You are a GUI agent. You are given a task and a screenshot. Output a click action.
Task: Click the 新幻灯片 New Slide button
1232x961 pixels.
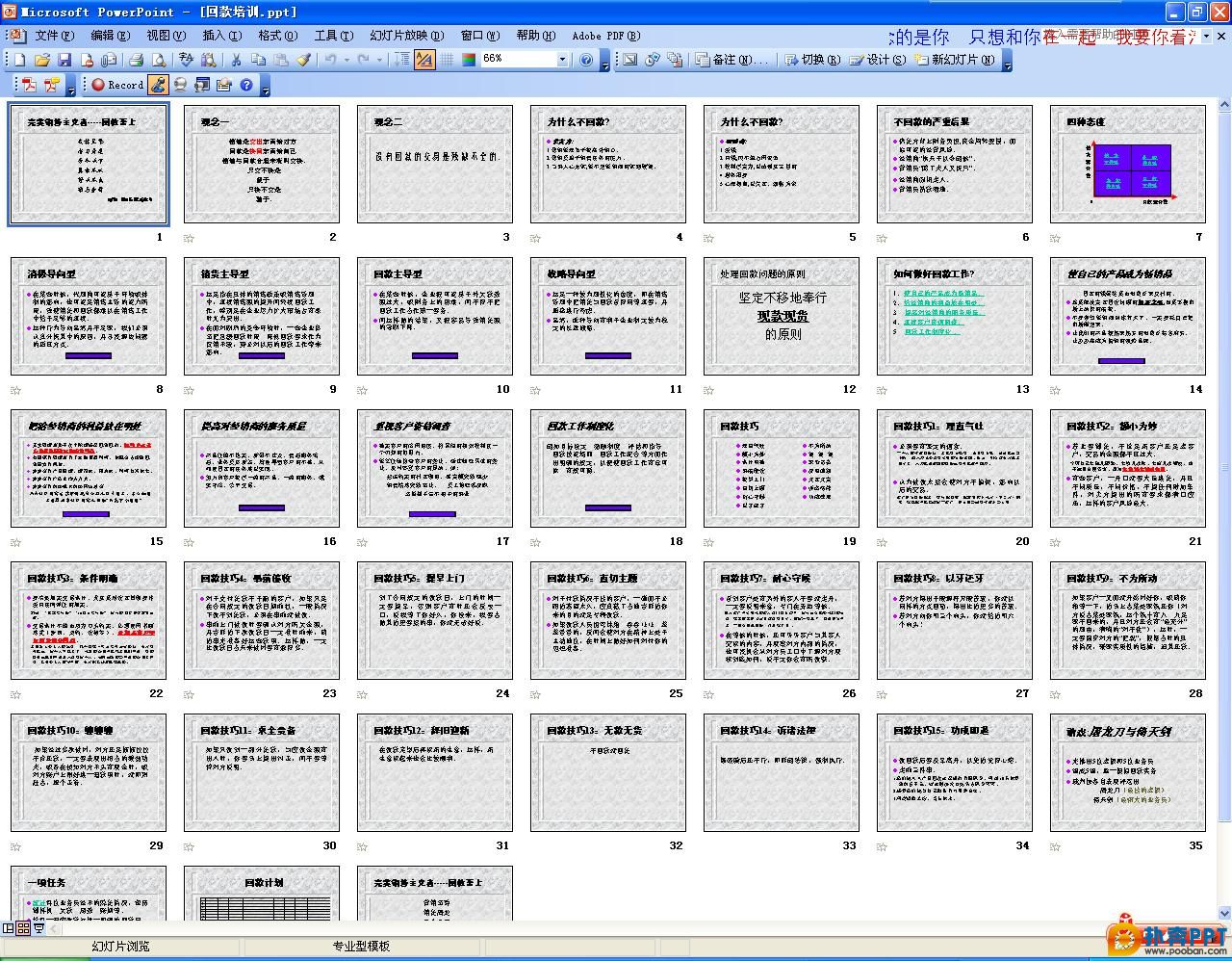click(x=955, y=60)
